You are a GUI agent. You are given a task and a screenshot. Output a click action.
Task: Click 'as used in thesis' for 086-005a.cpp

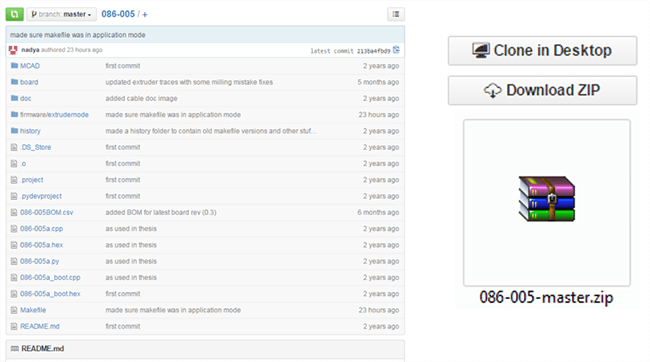point(131,228)
